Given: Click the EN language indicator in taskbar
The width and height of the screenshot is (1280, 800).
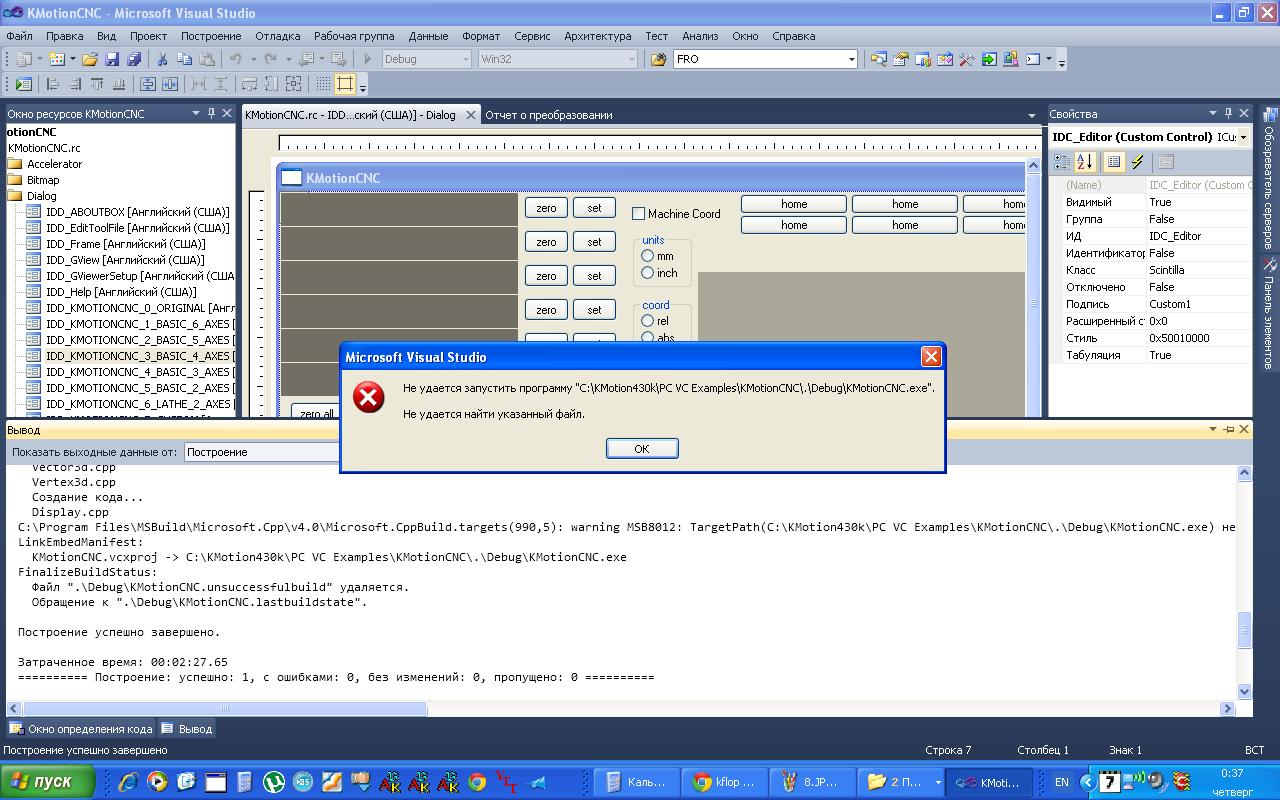Looking at the screenshot, I should tap(1062, 782).
